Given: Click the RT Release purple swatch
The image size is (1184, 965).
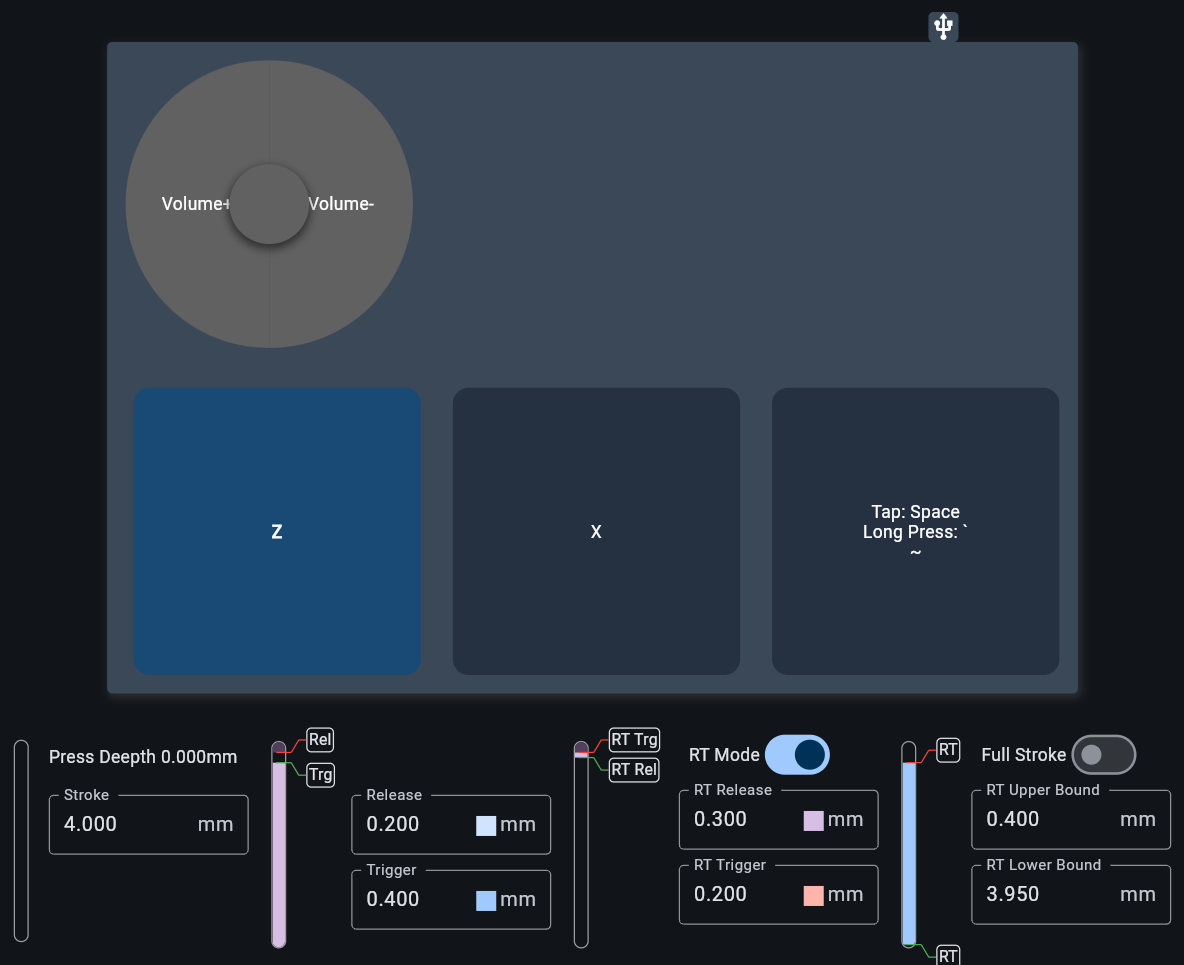Looking at the screenshot, I should click(x=814, y=821).
